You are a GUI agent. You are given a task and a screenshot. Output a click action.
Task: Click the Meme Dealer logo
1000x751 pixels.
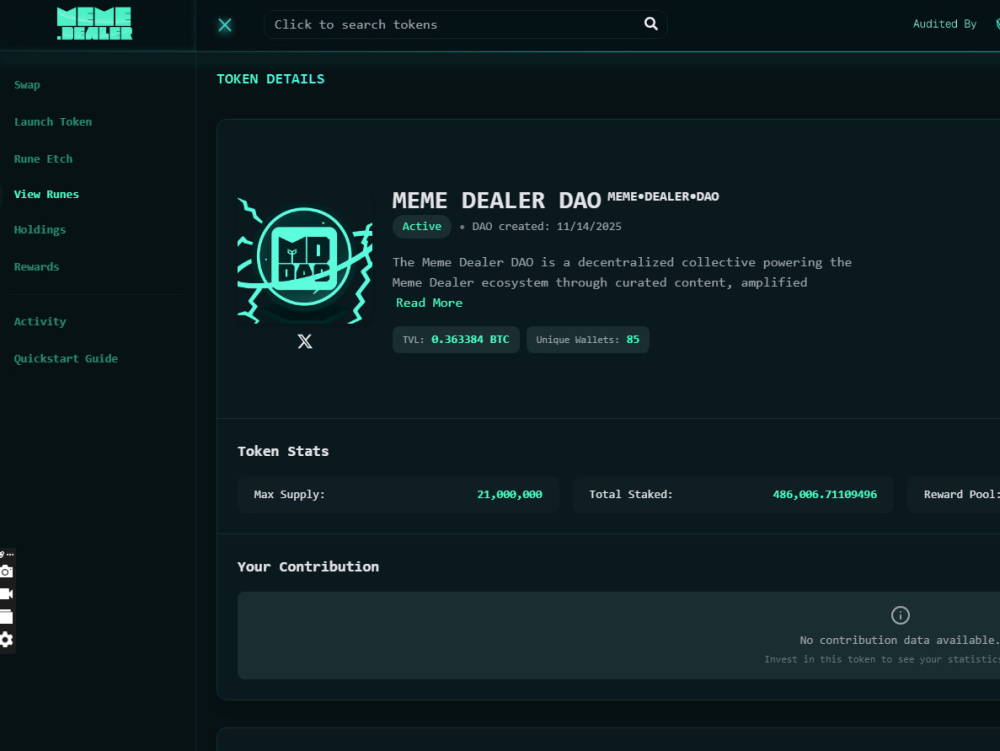coord(94,24)
